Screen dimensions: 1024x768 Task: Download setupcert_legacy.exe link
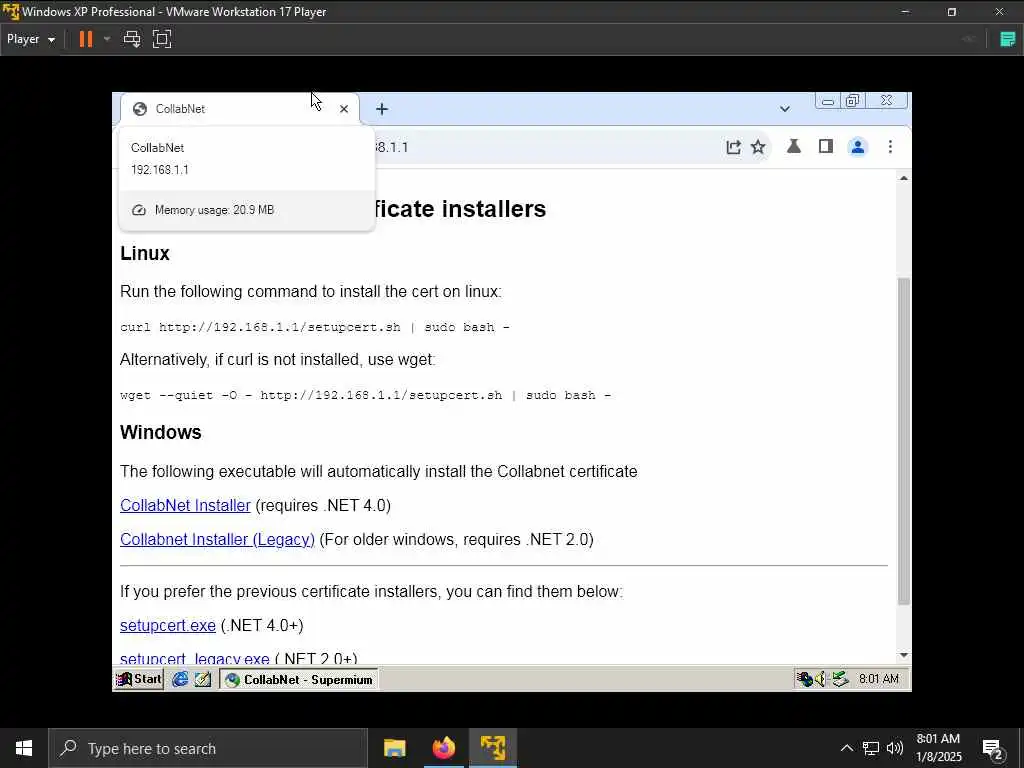195,658
